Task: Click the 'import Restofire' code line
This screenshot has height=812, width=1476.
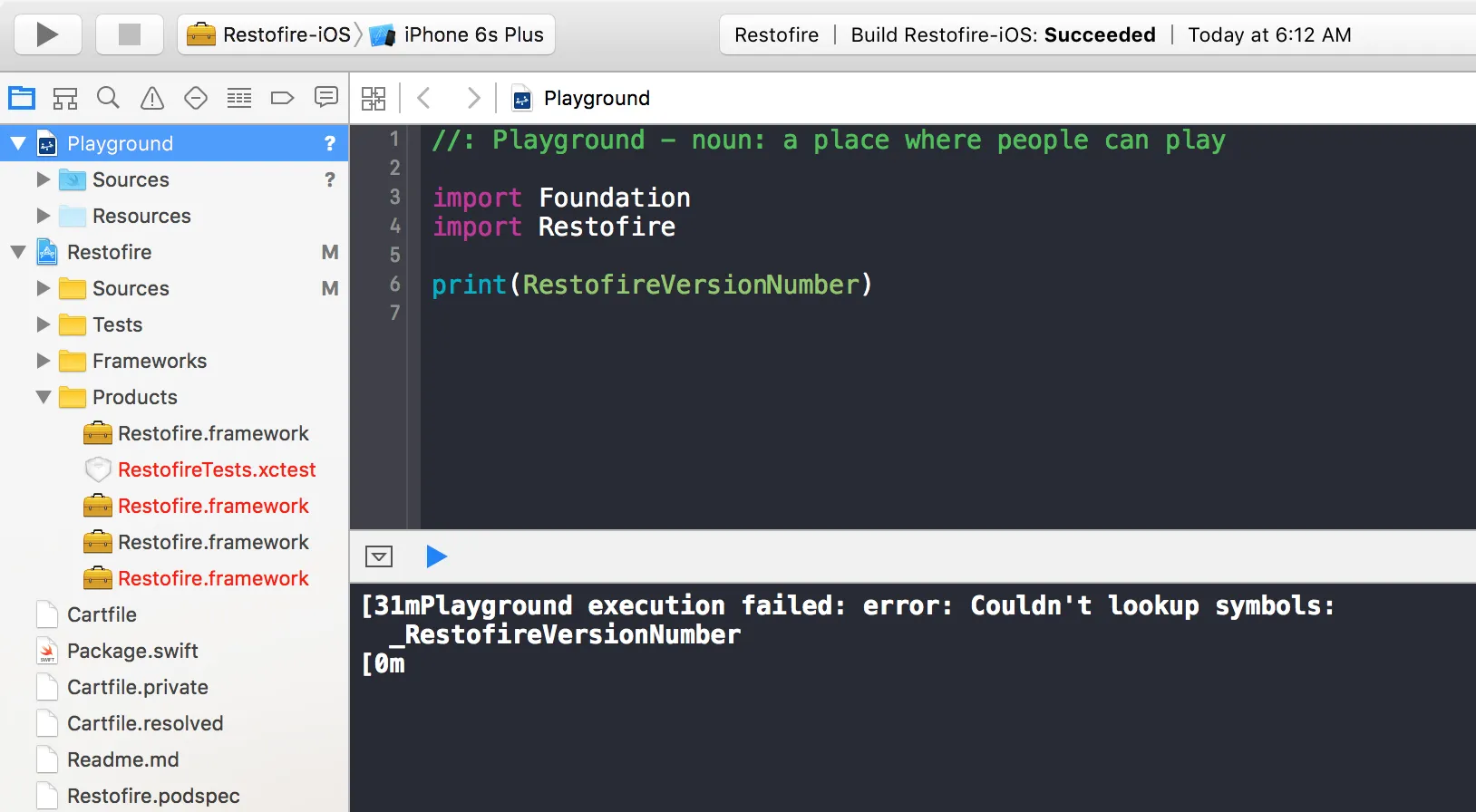Action: pos(554,227)
